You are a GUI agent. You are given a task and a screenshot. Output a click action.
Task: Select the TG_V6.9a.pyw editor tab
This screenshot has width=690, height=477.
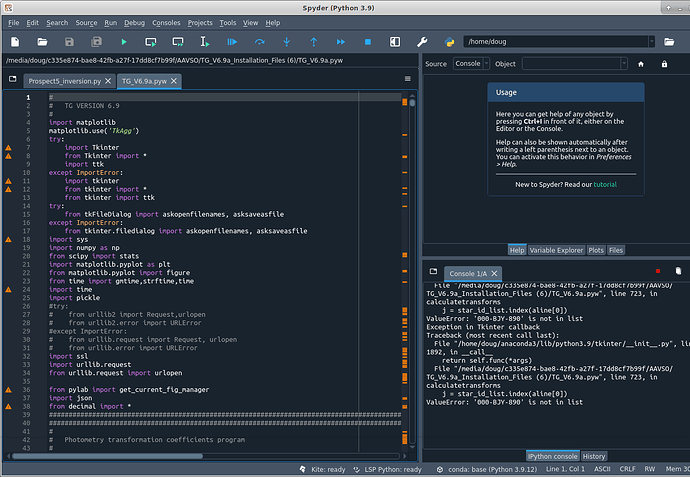(x=144, y=81)
